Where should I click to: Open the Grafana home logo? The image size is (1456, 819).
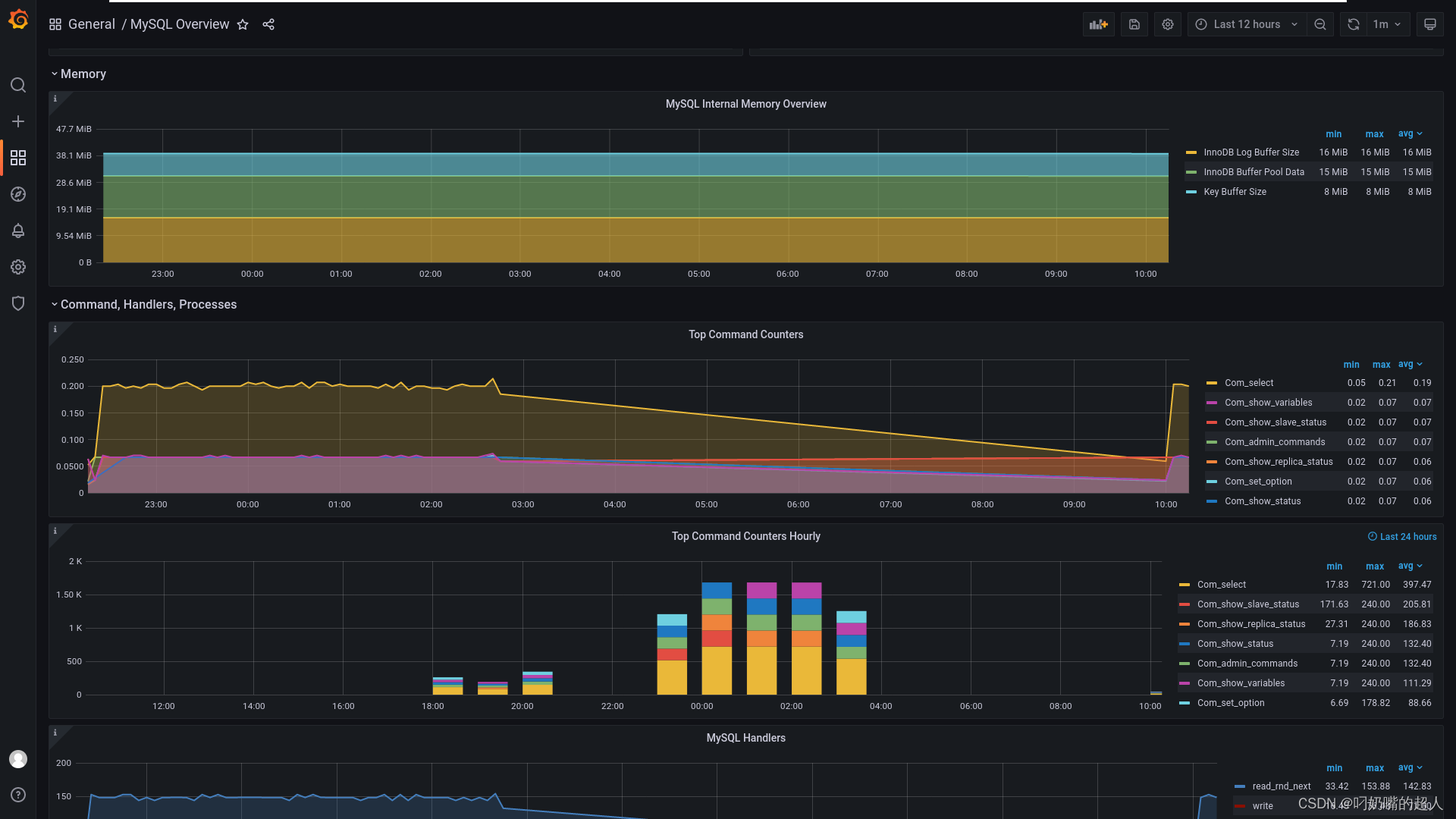[x=18, y=20]
